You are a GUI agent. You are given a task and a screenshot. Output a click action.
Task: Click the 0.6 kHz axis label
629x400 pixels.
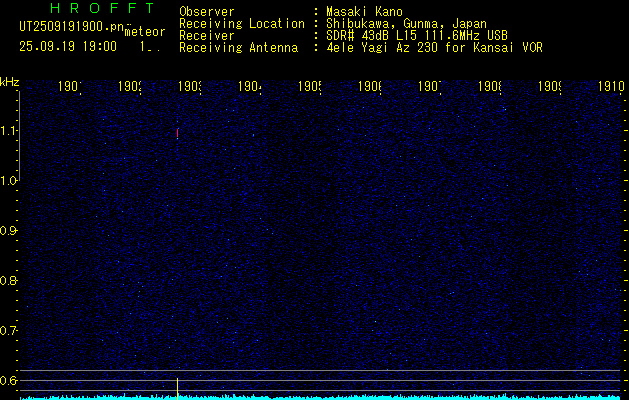point(9,380)
